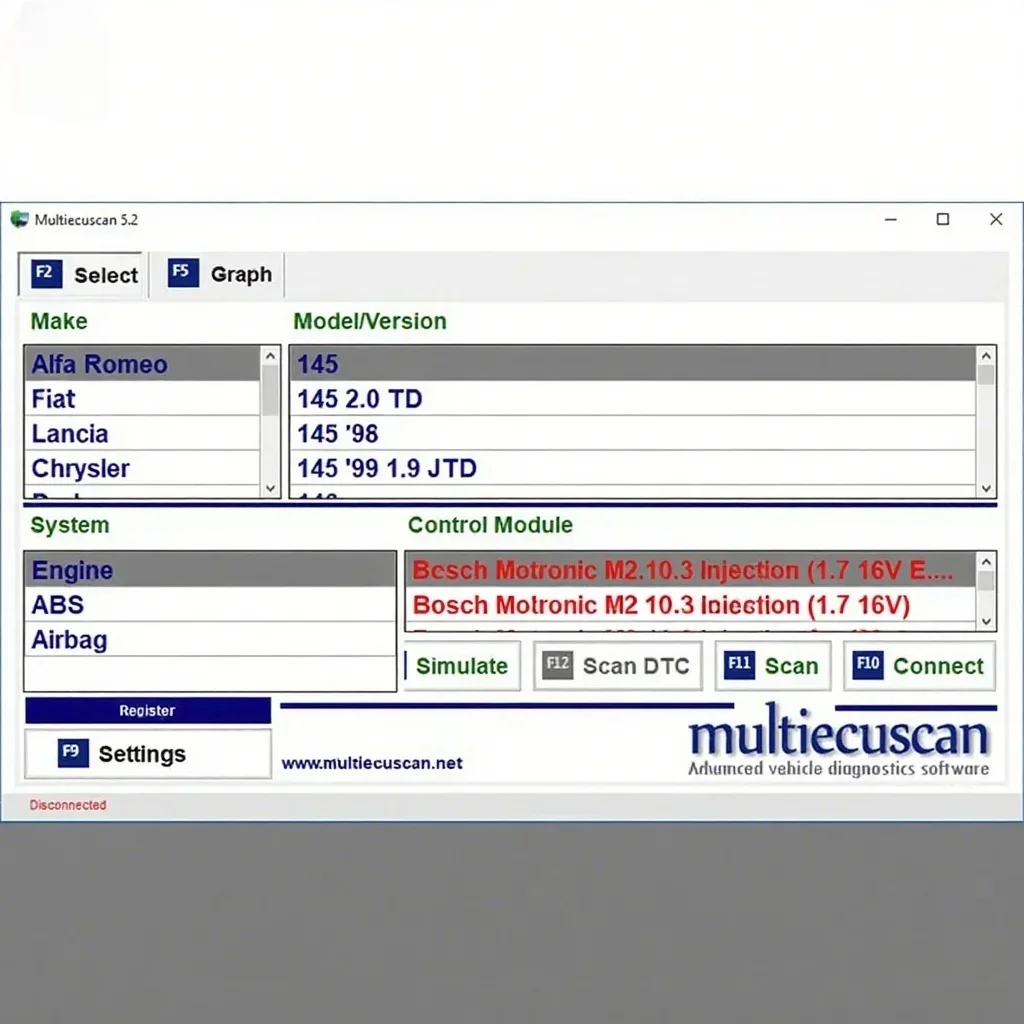Visit the www.multiecuscan.net link
The image size is (1024, 1024).
[x=372, y=763]
